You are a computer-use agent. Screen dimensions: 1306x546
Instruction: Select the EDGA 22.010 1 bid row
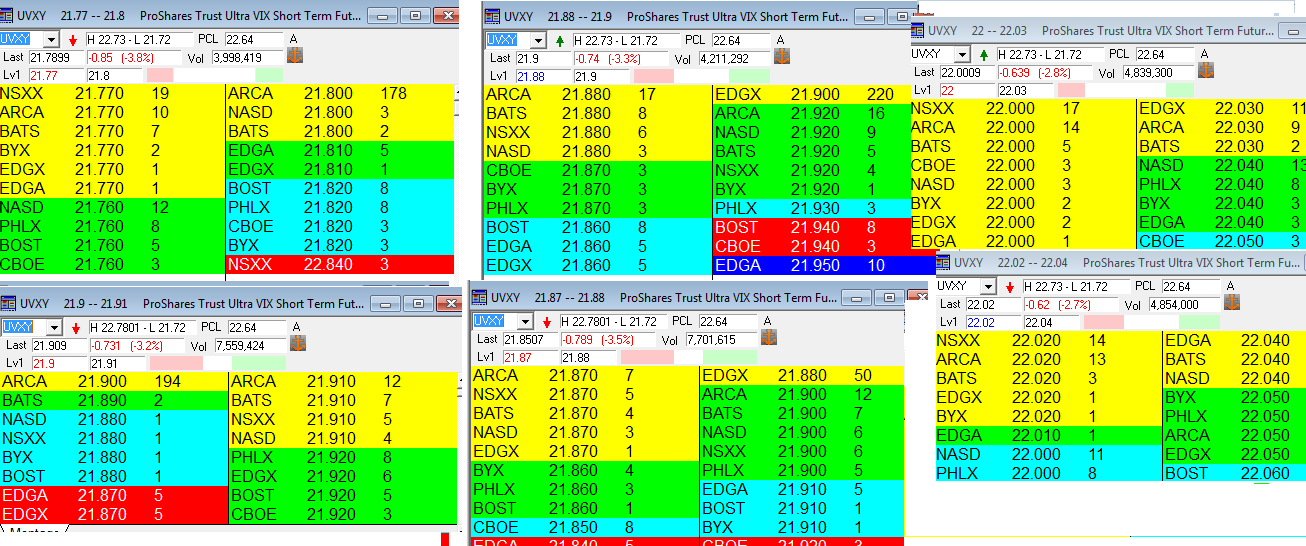pos(1048,435)
